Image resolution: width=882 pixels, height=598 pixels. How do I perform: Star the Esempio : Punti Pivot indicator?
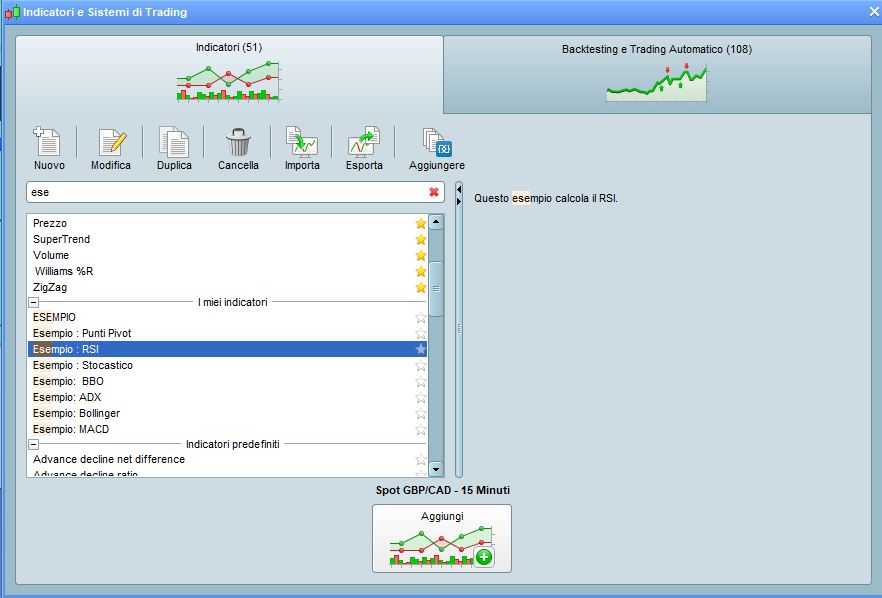tap(421, 334)
